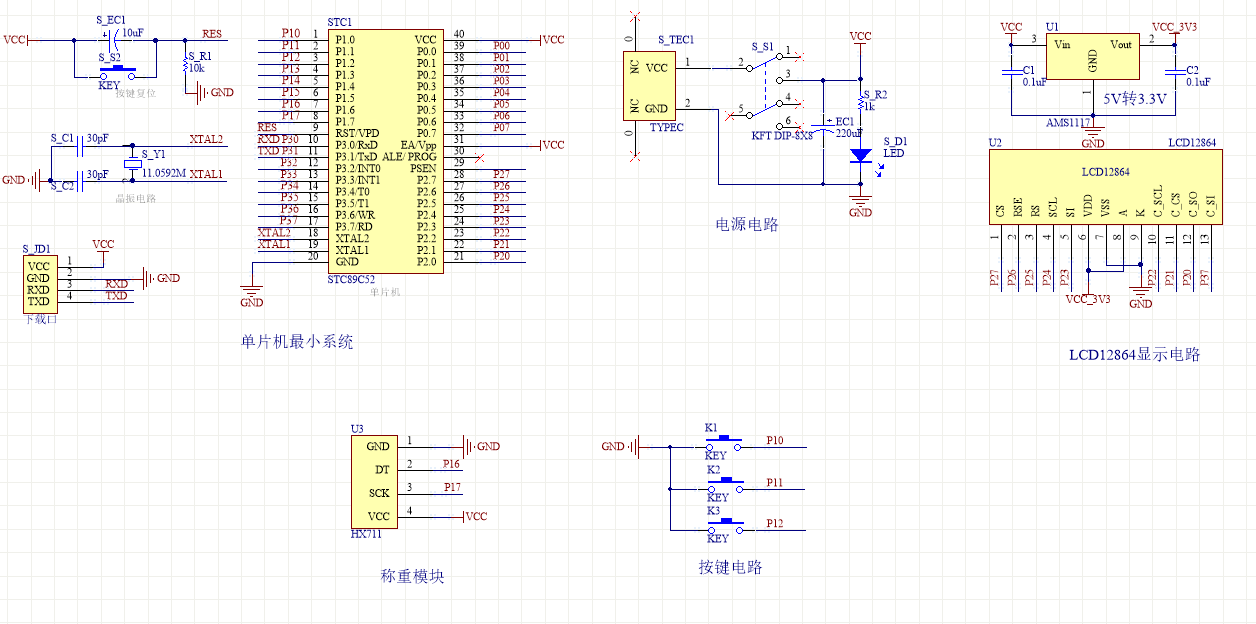Viewport: 1256px width, 624px height.
Task: Select the S_TEC1 TYPEC connector symbol
Action: [647, 87]
